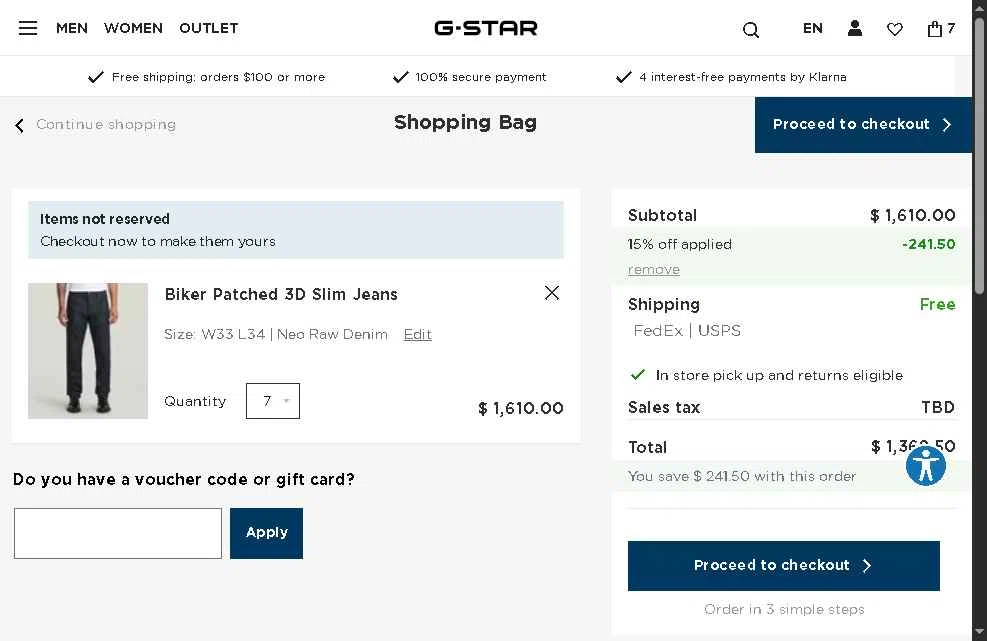The image size is (987, 641).
Task: Open the WOMEN menu
Action: (133, 28)
